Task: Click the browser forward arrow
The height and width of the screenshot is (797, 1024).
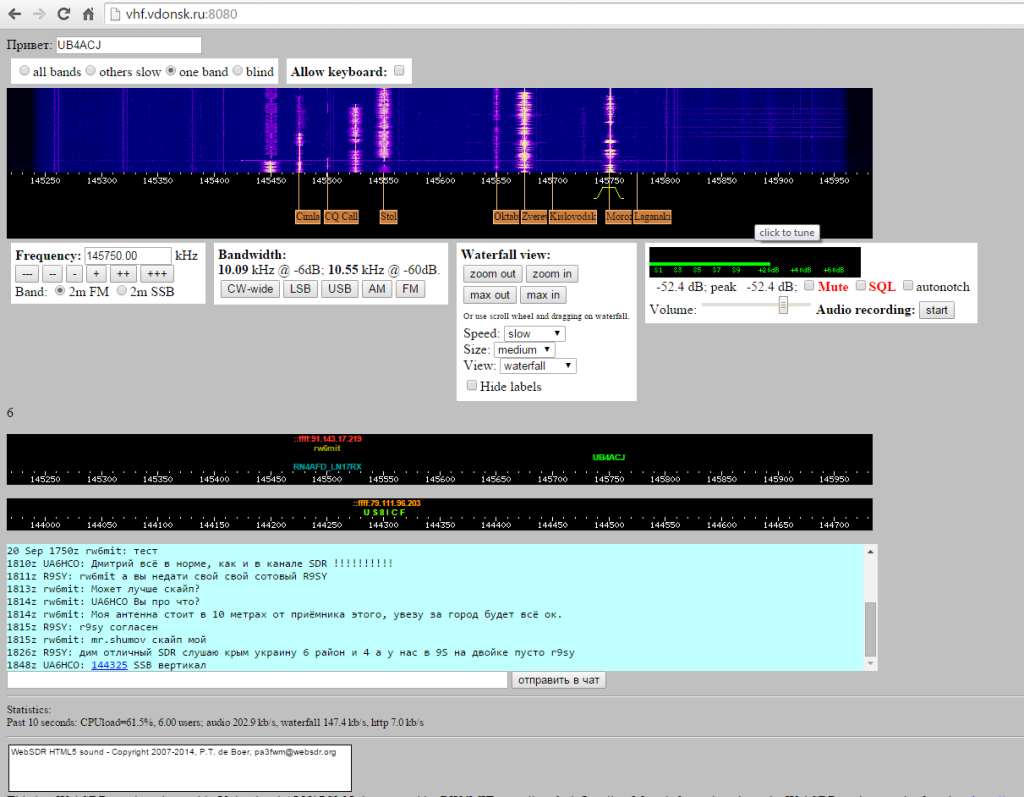Action: tap(39, 14)
